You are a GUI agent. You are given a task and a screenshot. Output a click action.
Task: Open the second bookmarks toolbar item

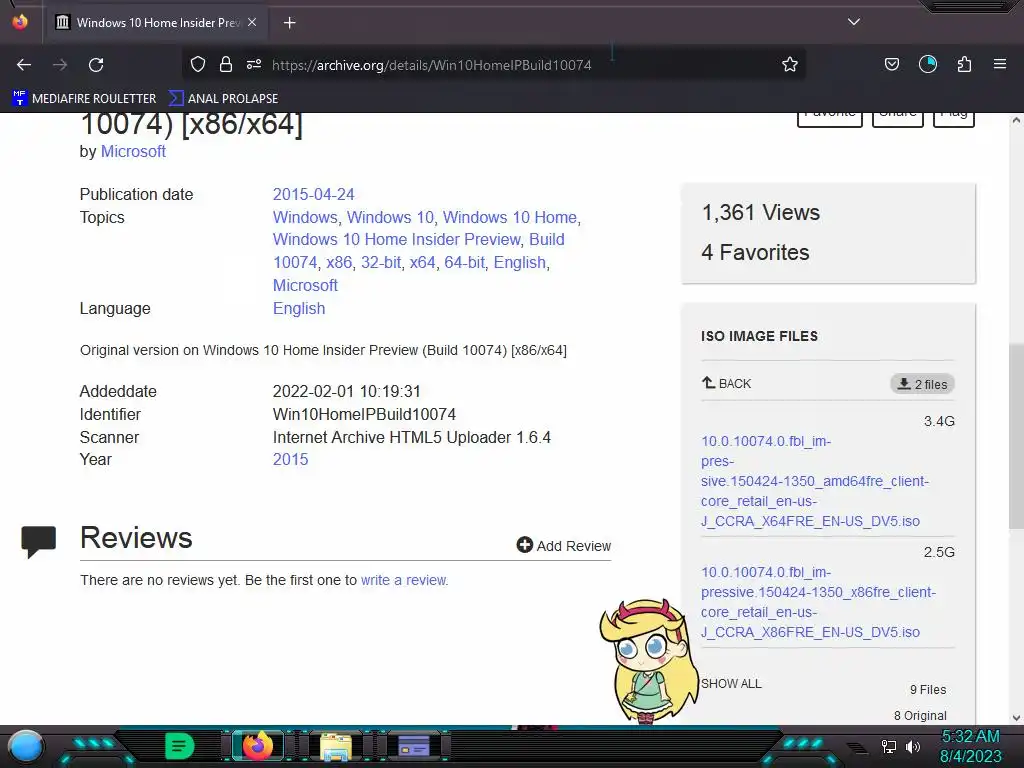pyautogui.click(x=223, y=99)
